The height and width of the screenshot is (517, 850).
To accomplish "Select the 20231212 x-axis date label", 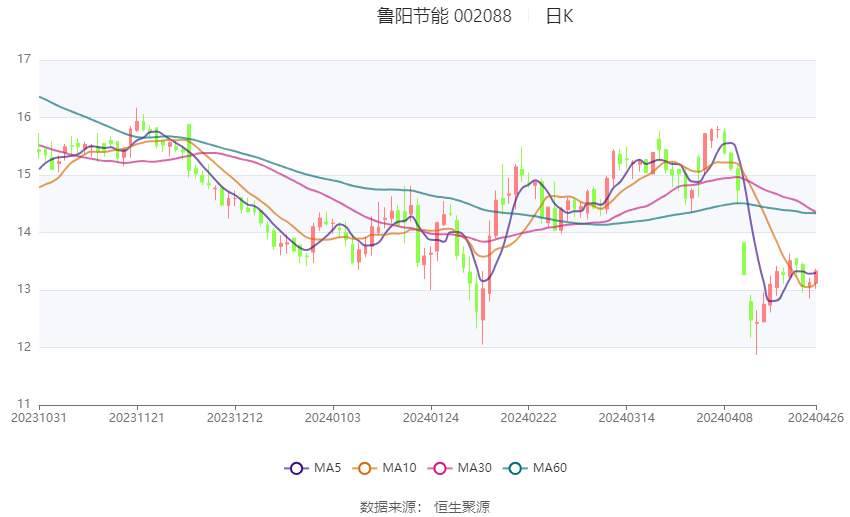I will click(x=235, y=418).
